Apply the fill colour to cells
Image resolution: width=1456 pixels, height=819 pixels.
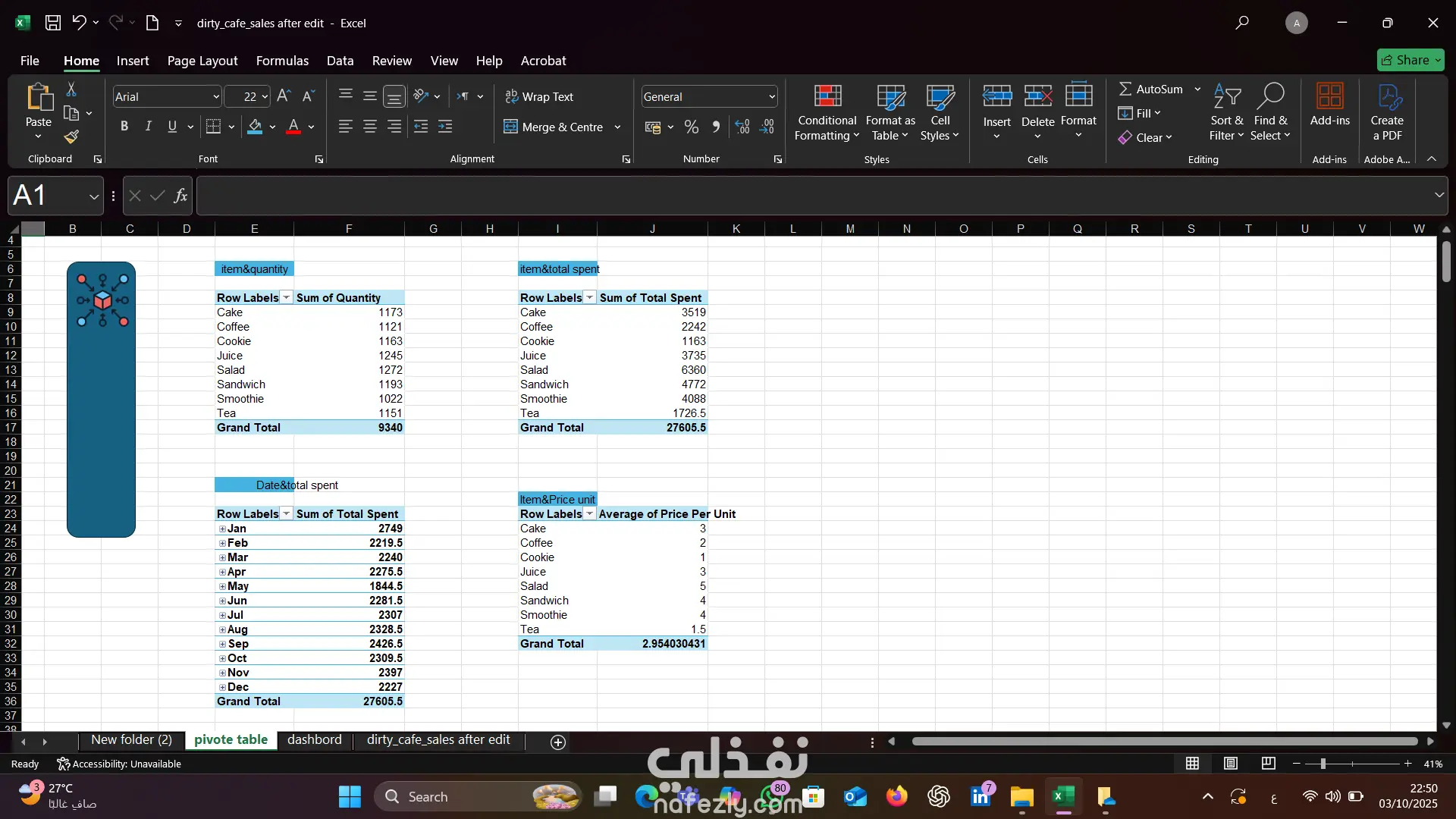(255, 127)
